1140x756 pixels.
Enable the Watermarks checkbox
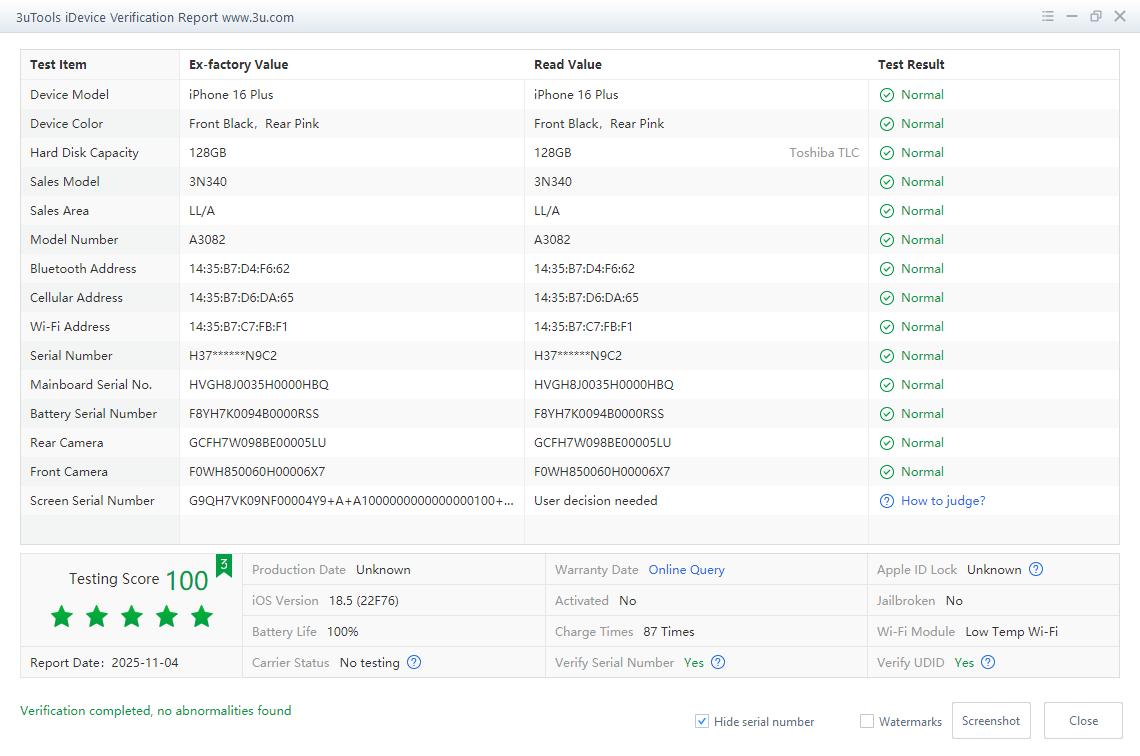(x=867, y=721)
